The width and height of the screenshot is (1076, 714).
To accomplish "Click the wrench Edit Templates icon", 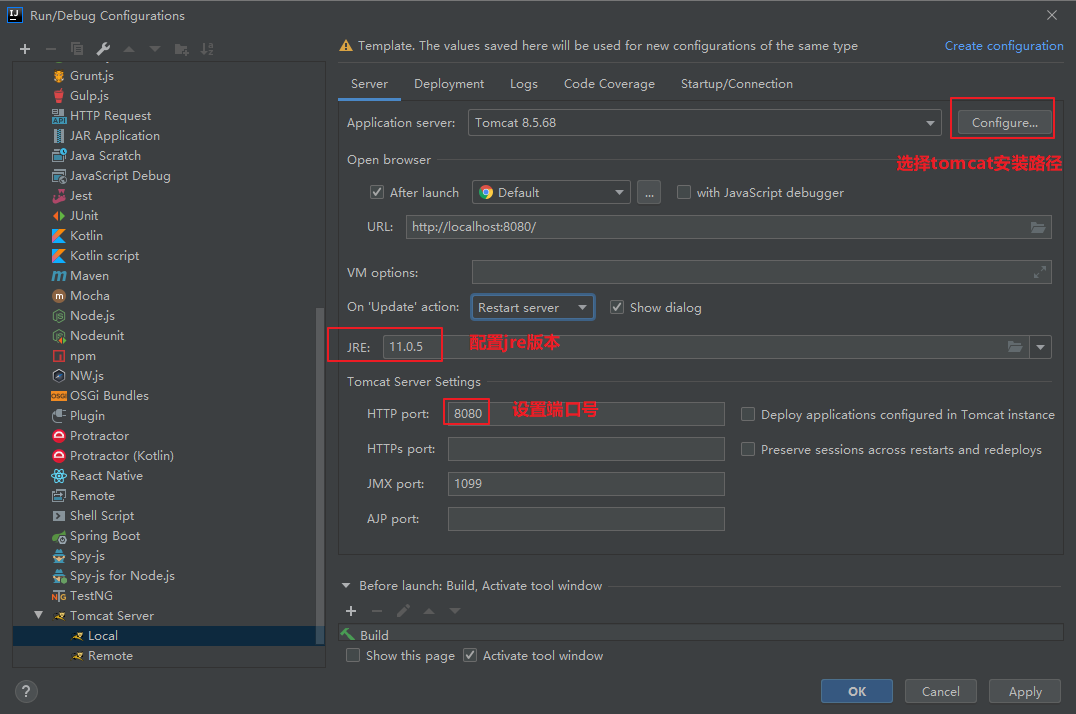I will (103, 49).
